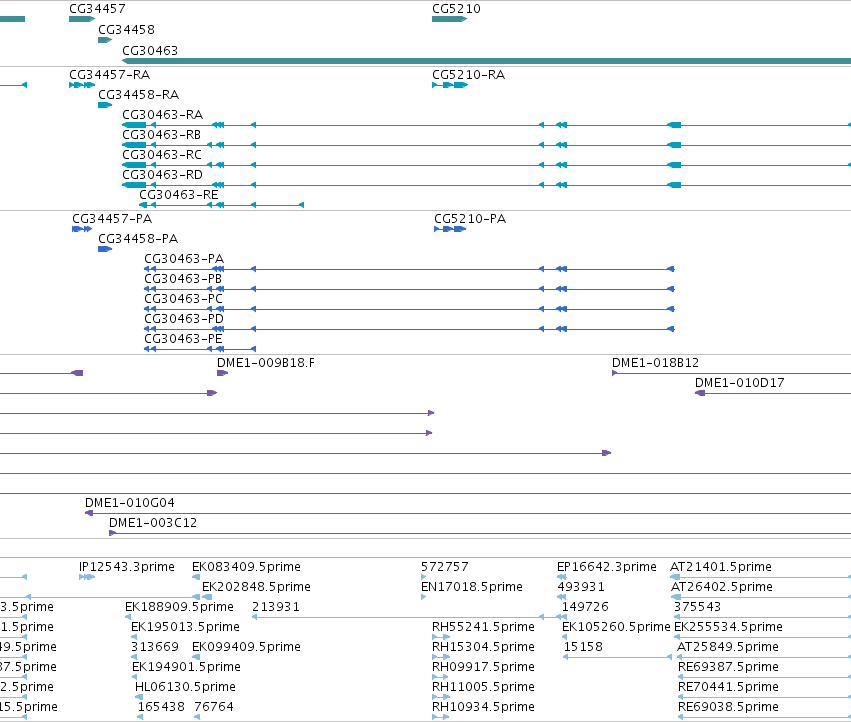
Task: Select the CG34457 gene label
Action: [97, 9]
